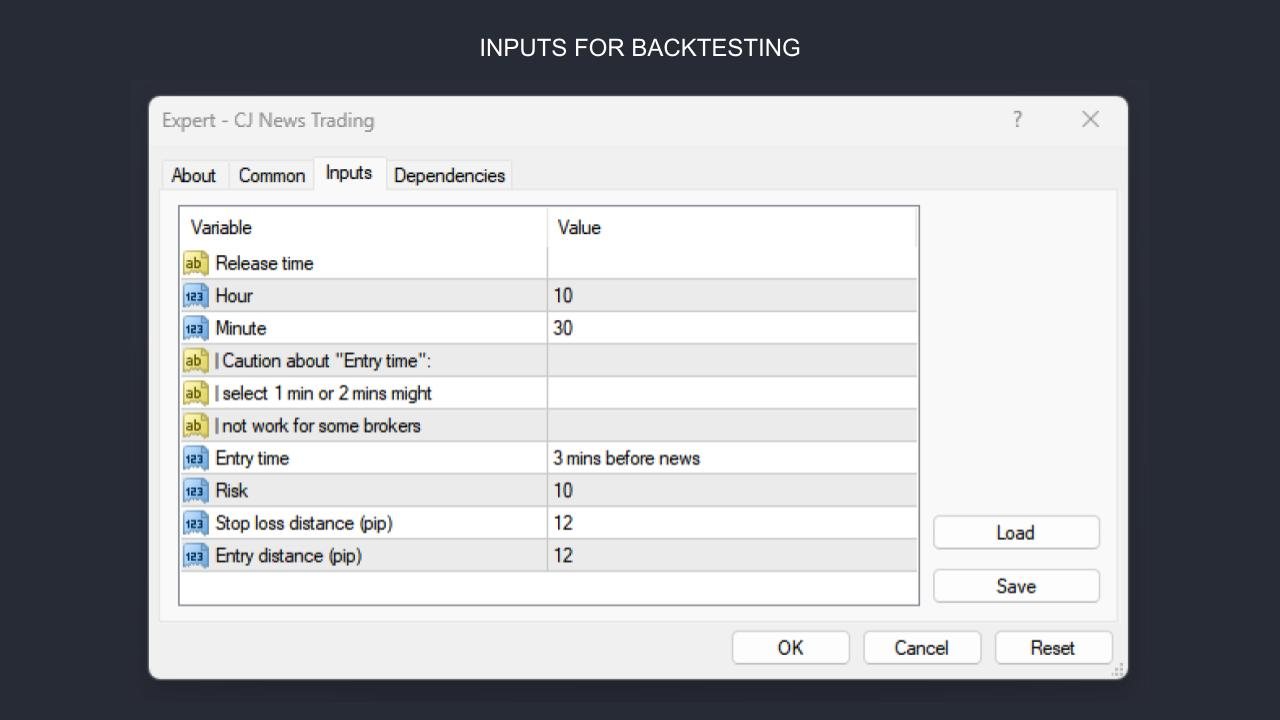This screenshot has width=1280, height=720.
Task: Save the current input settings
Action: [1016, 586]
